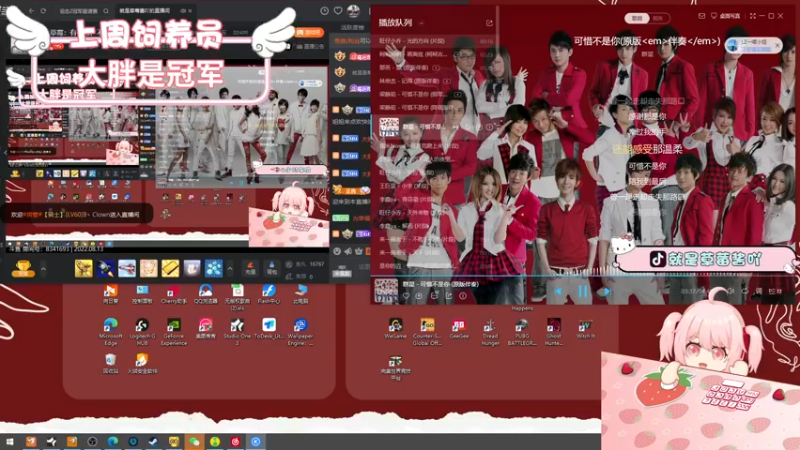Select the white highlighted tab in lyric switch

tap(637, 18)
